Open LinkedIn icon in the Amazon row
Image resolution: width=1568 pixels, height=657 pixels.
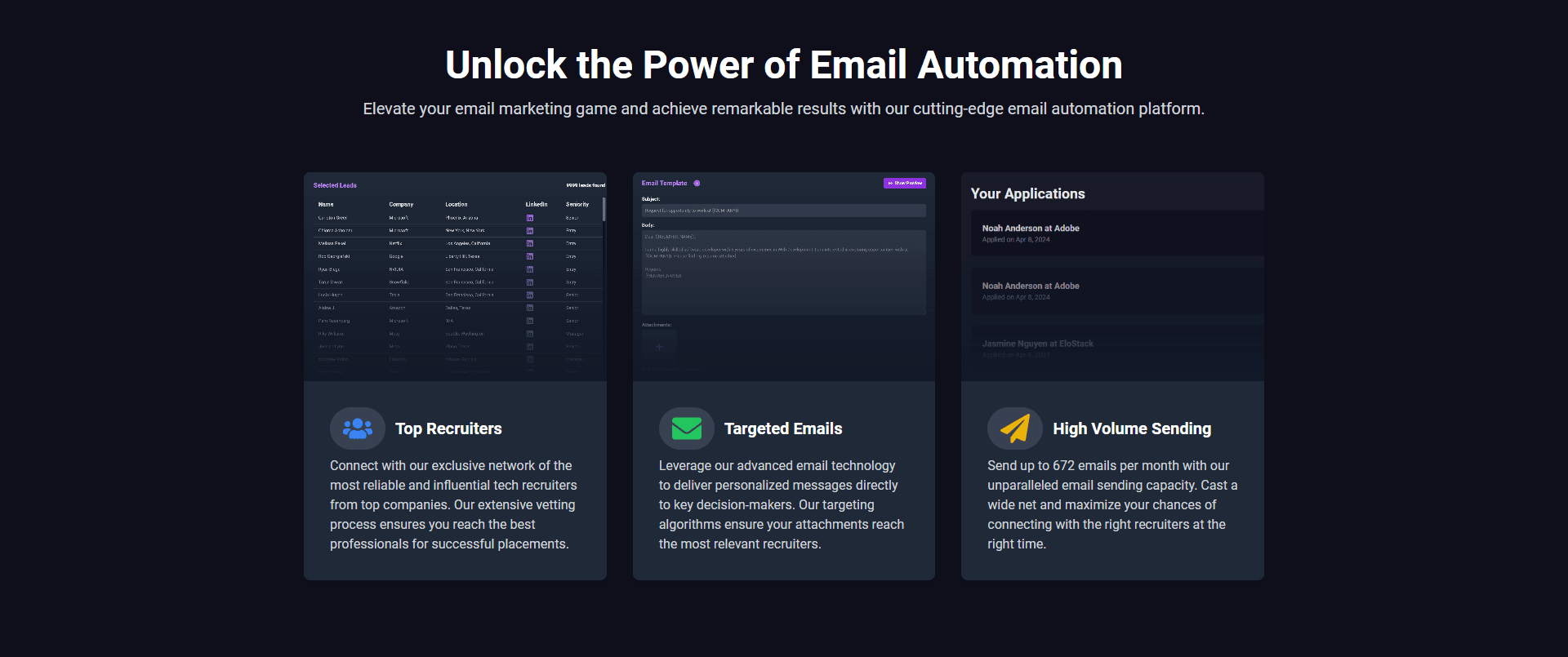click(530, 308)
